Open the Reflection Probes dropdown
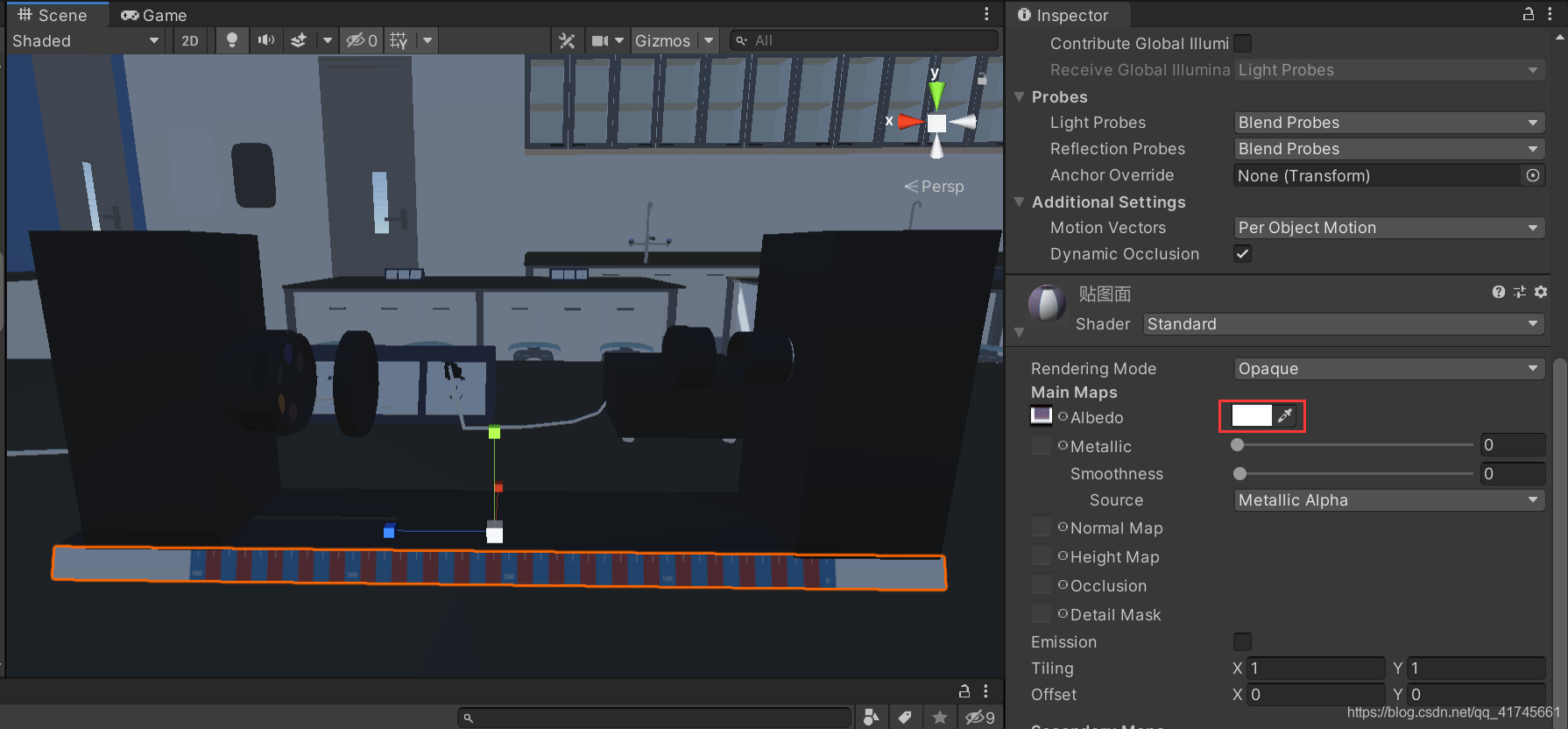The image size is (1568, 729). click(1388, 149)
